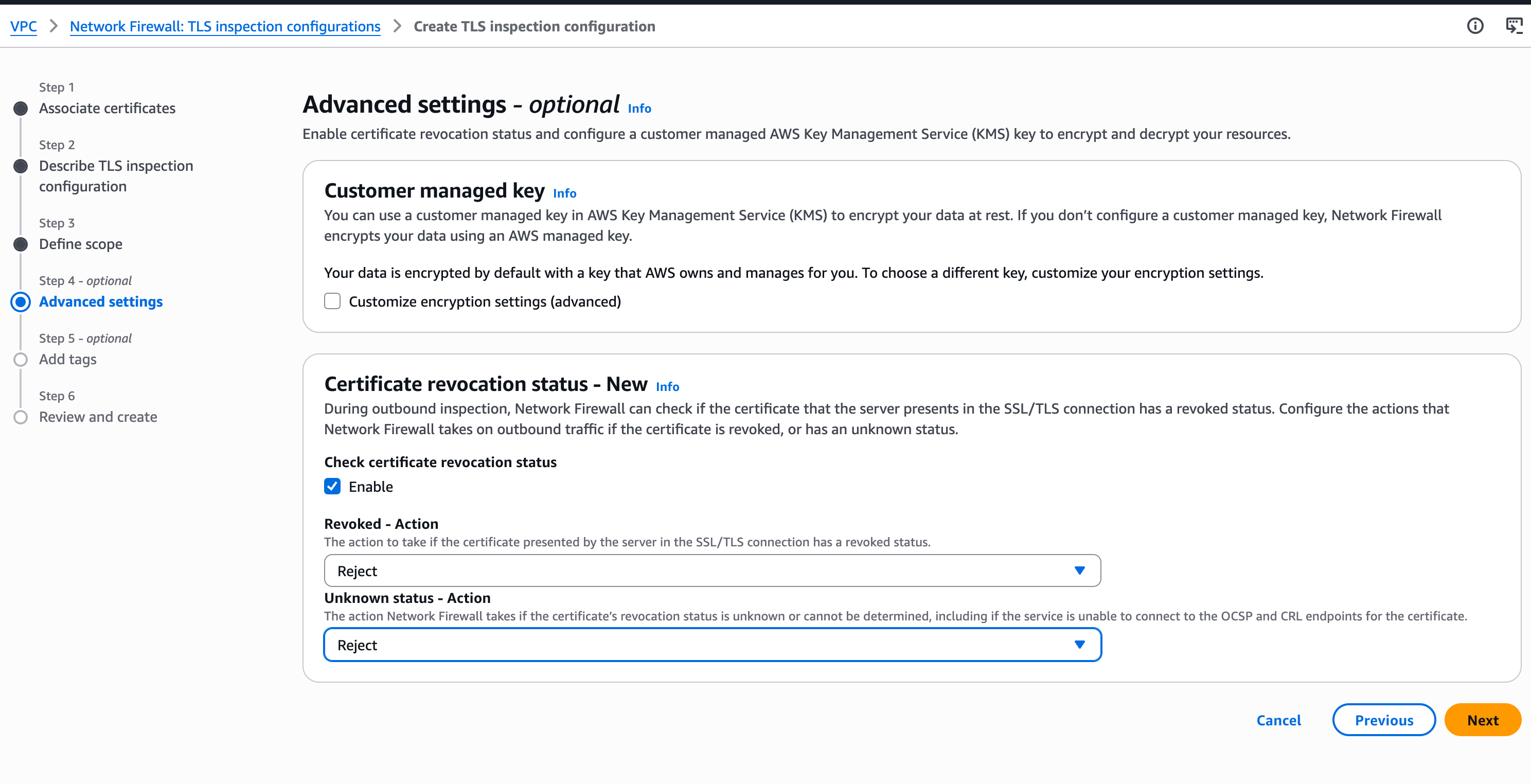The image size is (1531, 784).
Task: Click Step 5 Add tags circle marker
Action: click(x=21, y=360)
